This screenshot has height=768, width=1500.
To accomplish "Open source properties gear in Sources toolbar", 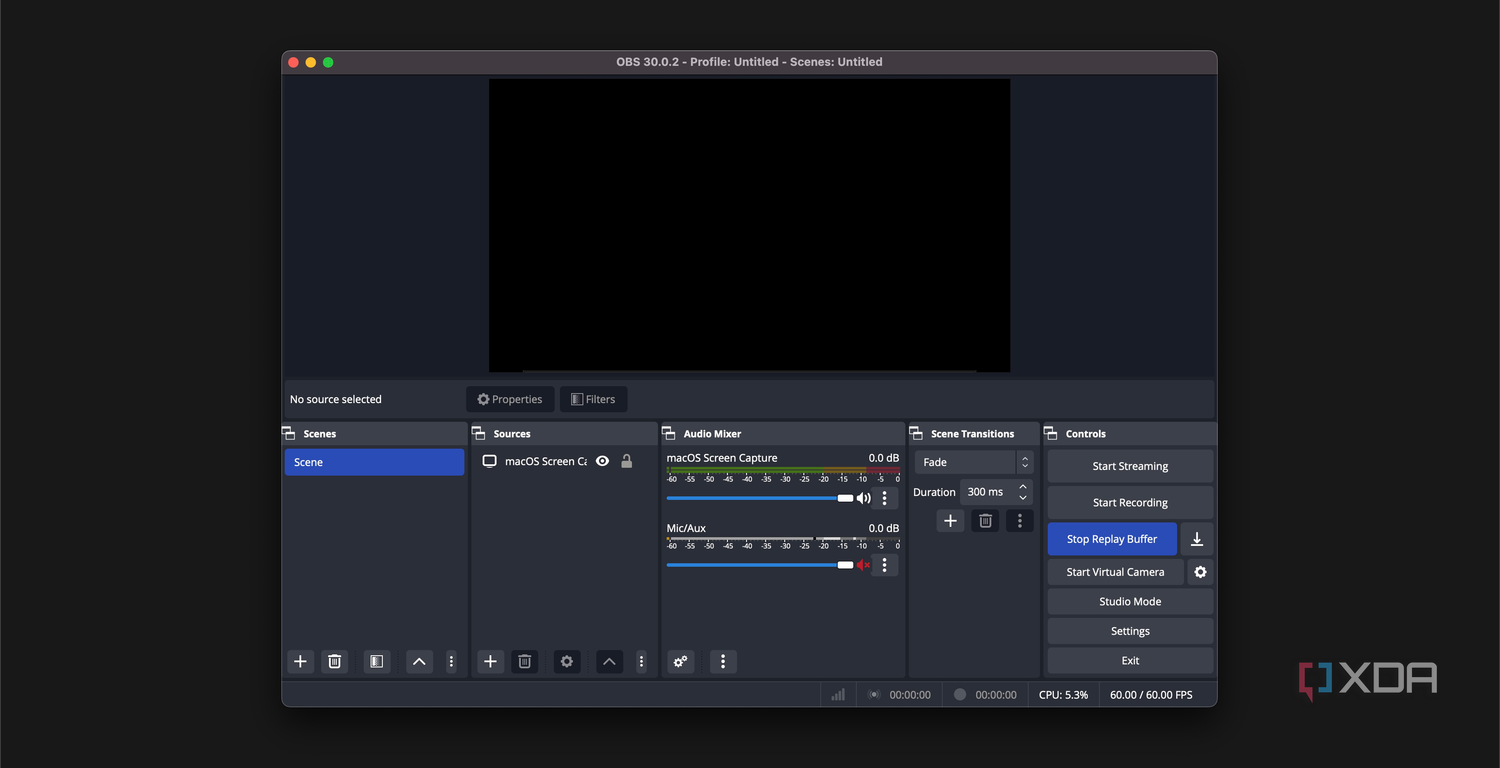I will (567, 661).
